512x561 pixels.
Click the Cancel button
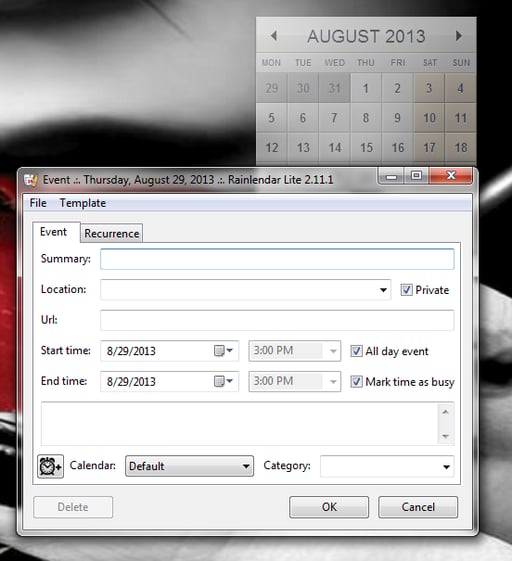tap(418, 507)
